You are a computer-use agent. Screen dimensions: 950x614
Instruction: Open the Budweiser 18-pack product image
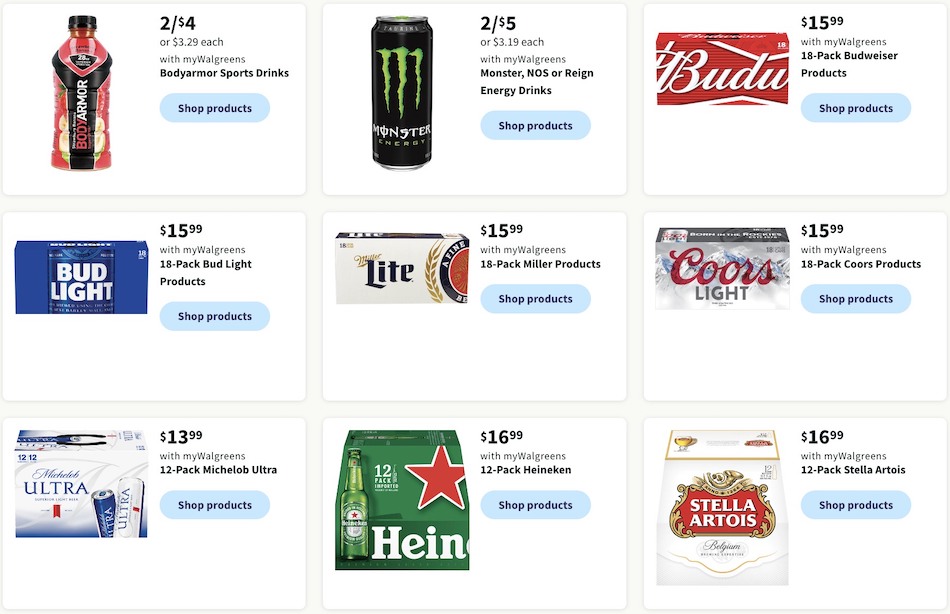click(x=722, y=69)
